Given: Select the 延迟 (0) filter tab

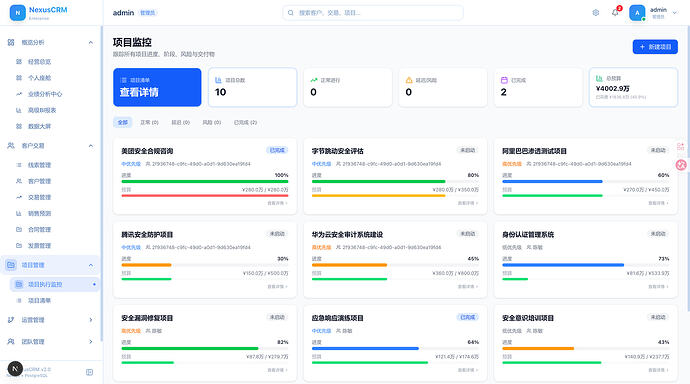Looking at the screenshot, I should click(180, 122).
